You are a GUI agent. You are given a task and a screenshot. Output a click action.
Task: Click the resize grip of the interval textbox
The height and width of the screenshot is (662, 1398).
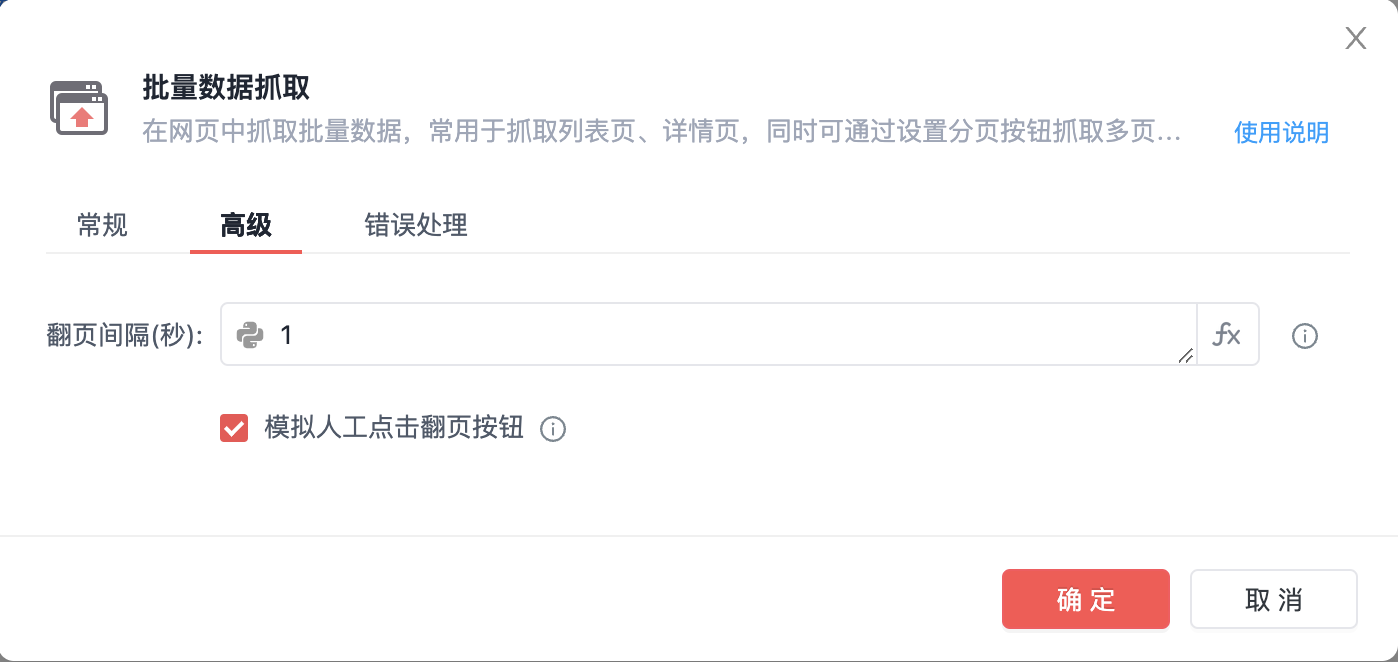point(1186,355)
